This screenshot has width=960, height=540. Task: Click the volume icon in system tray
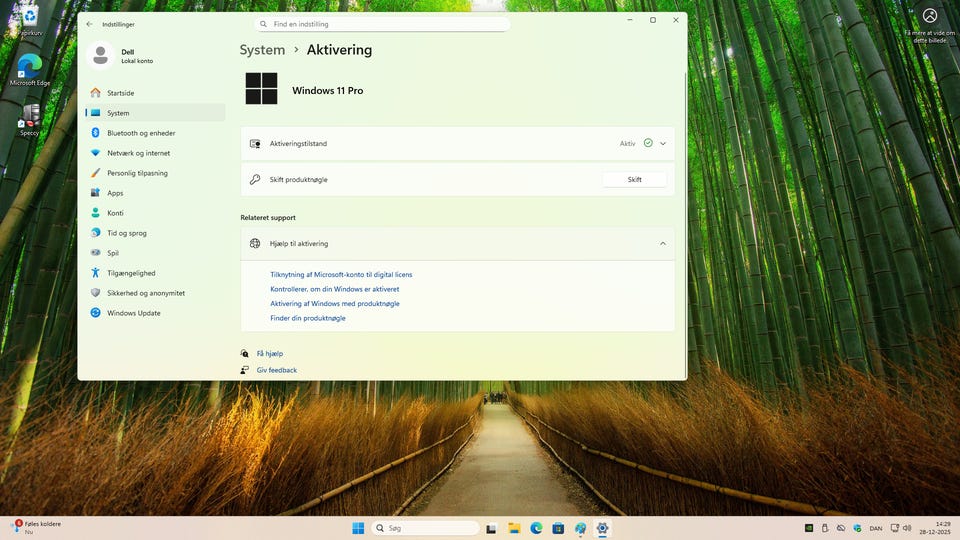click(x=906, y=528)
